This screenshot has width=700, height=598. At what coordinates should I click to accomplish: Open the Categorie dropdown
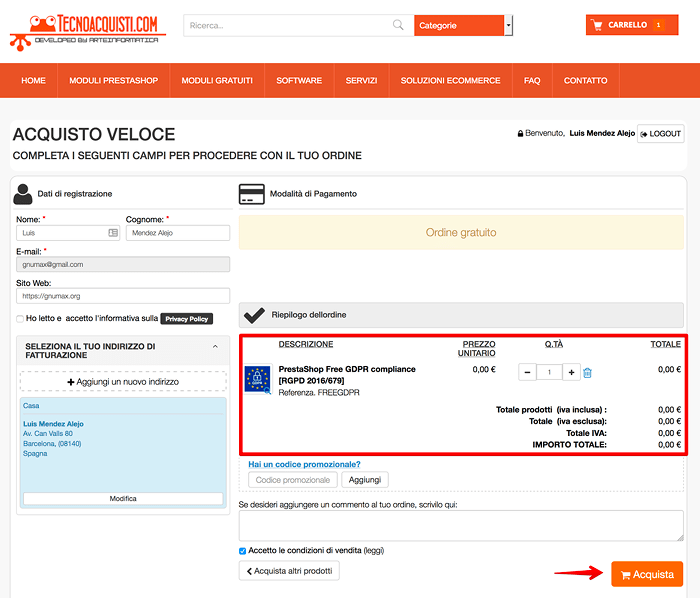point(463,25)
